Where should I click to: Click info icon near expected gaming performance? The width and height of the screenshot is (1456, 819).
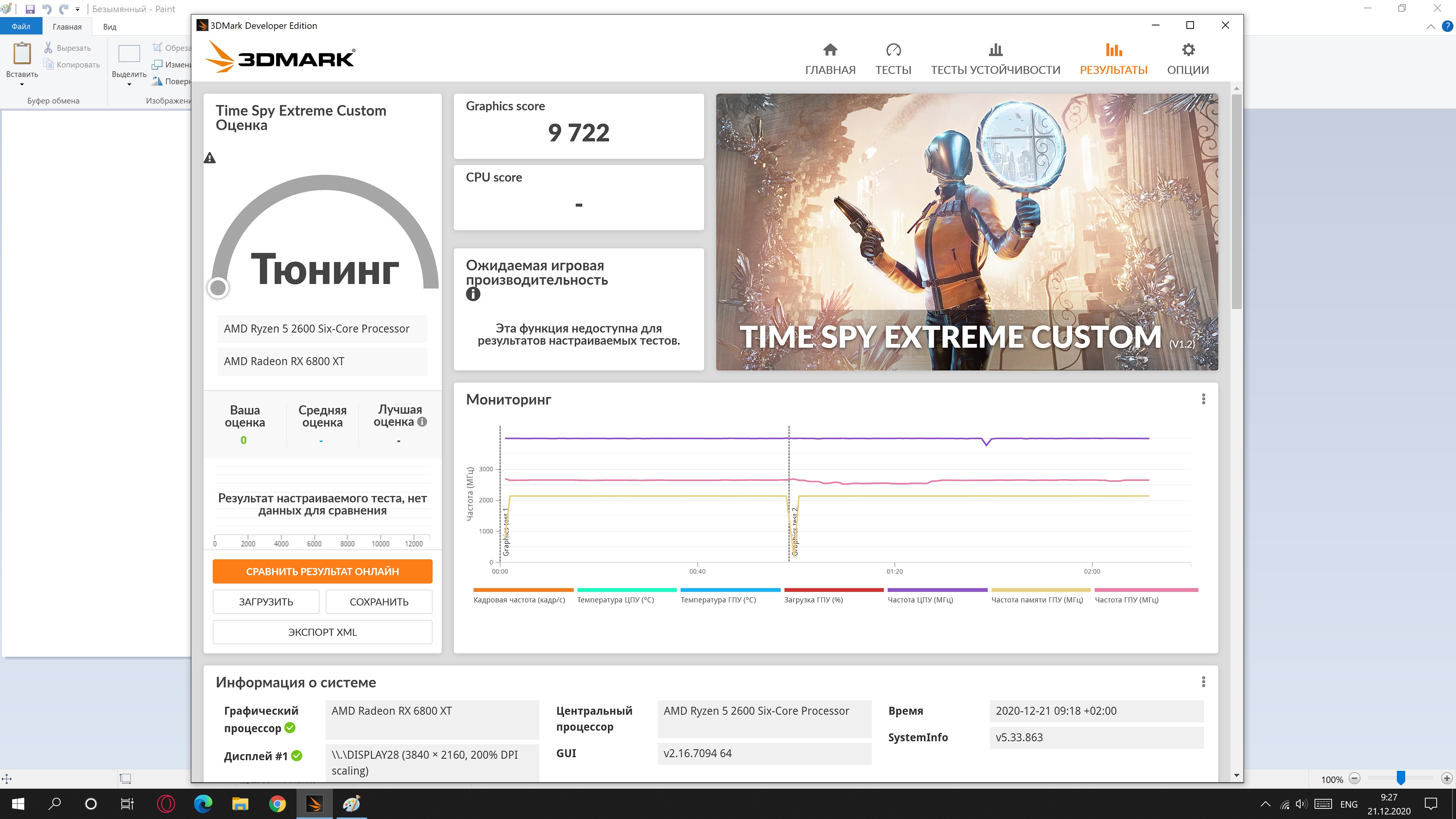pos(473,294)
